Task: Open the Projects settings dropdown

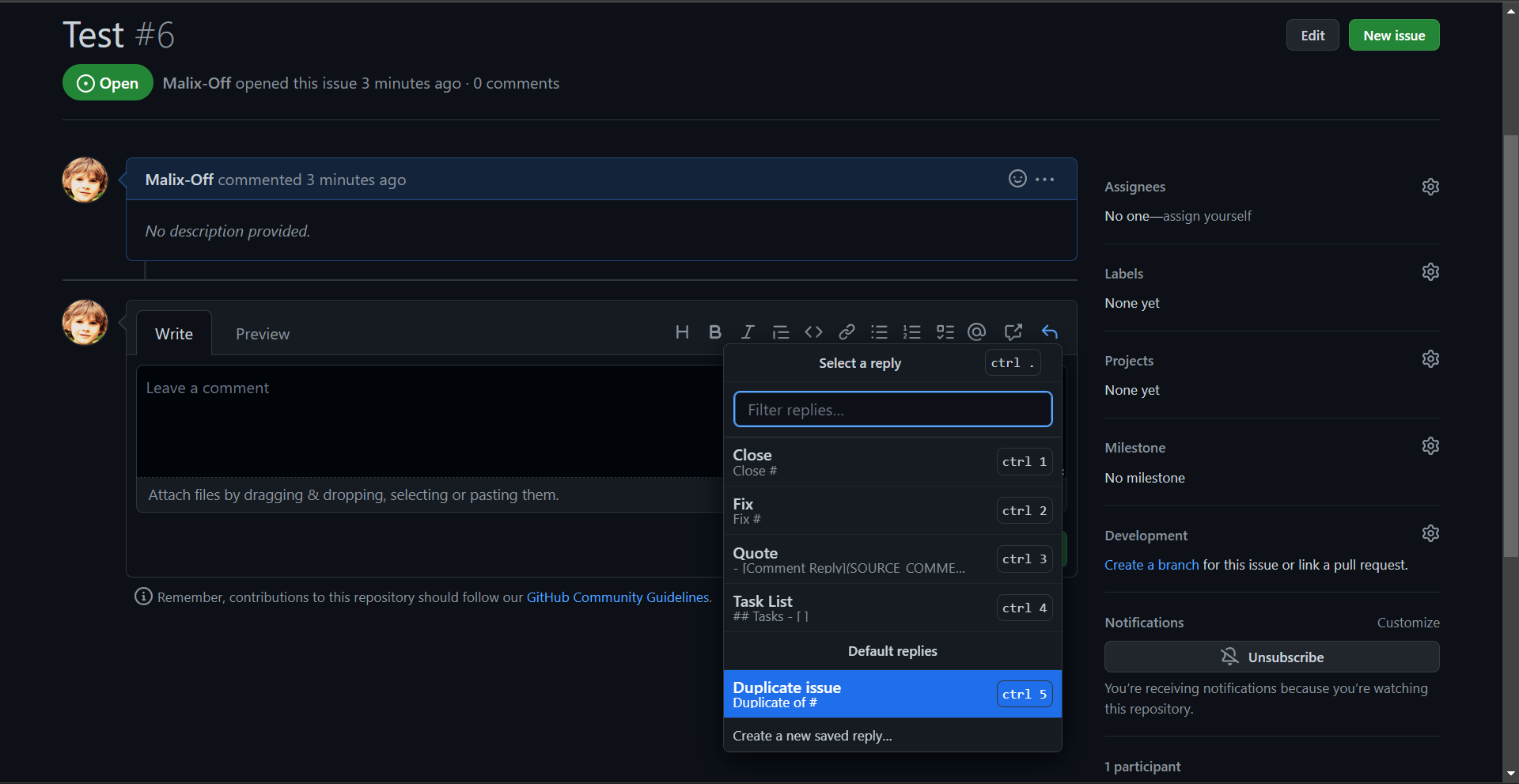Action: click(1430, 358)
